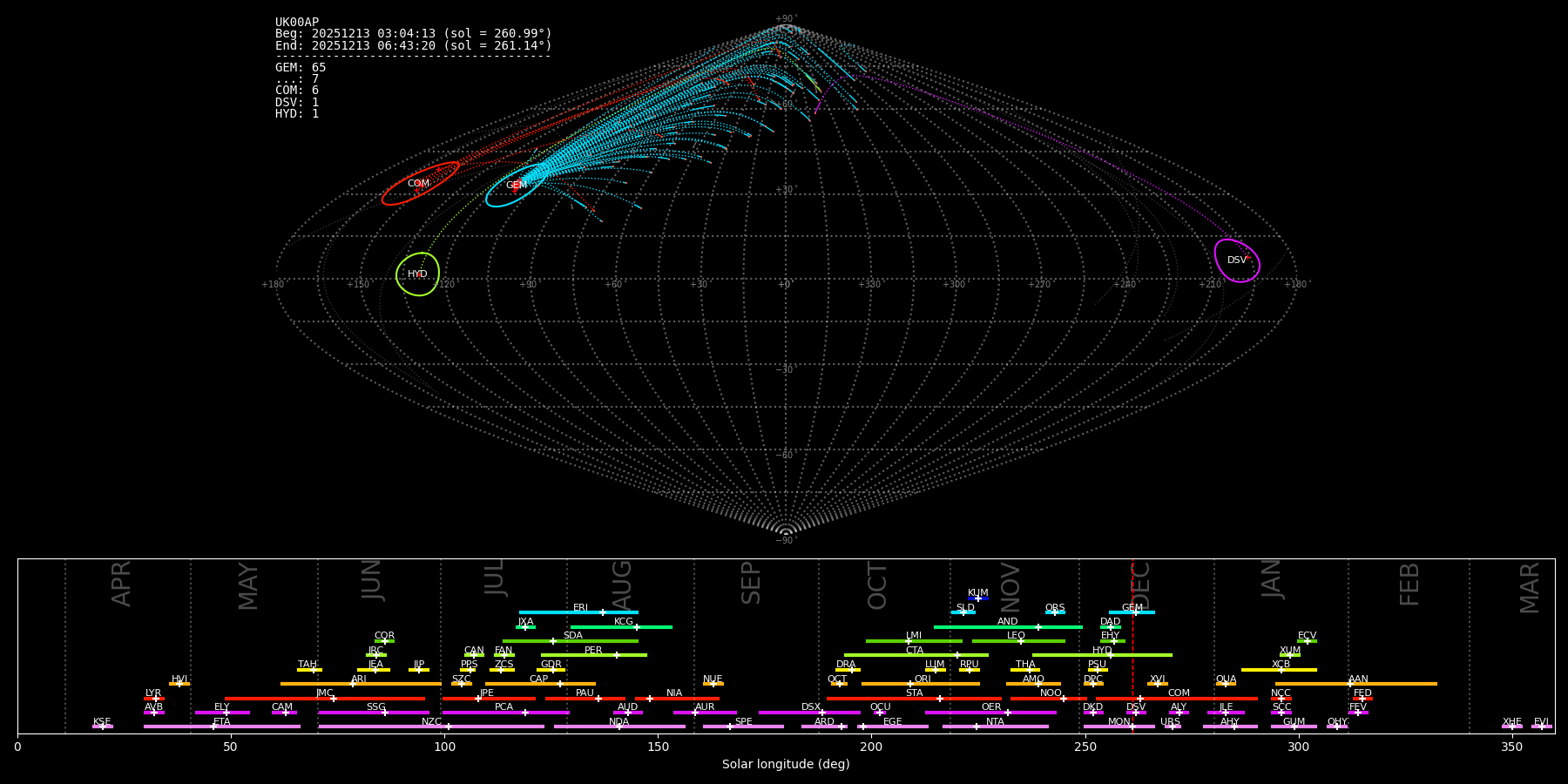This screenshot has width=1568, height=784.
Task: Click the +90 north pole label on map
Action: tap(785, 18)
